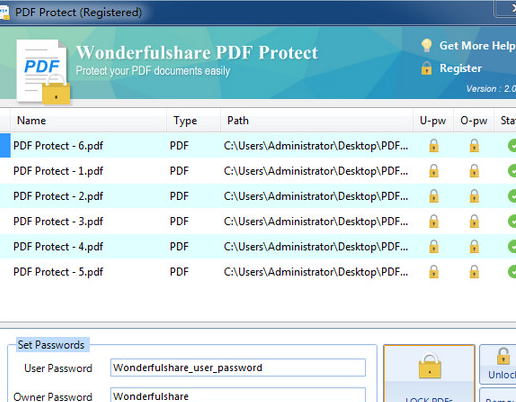Click the Version label in the banner
This screenshot has width=516, height=402.
click(491, 89)
